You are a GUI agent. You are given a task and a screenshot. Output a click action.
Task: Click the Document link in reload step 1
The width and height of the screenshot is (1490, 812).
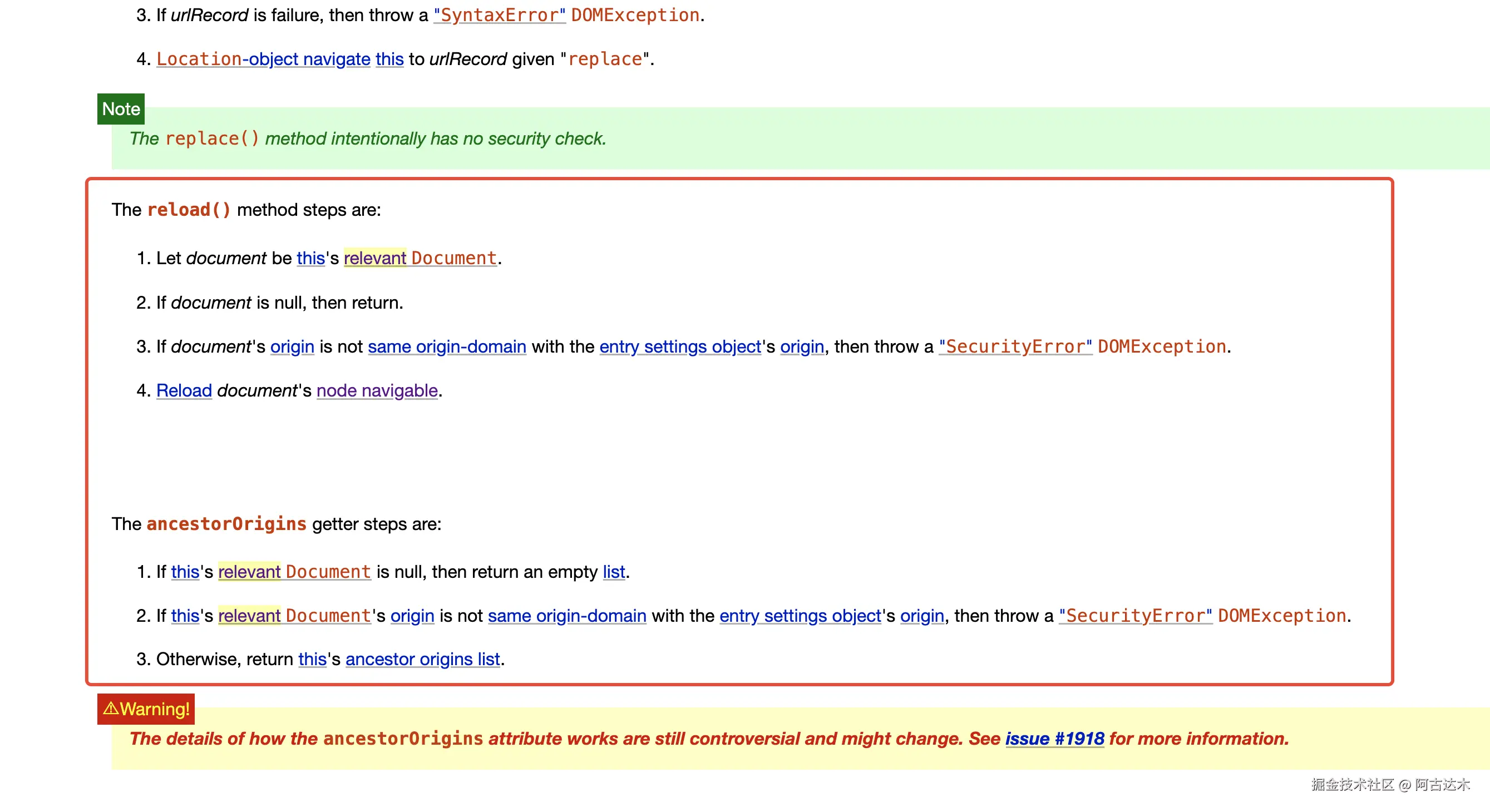click(453, 258)
